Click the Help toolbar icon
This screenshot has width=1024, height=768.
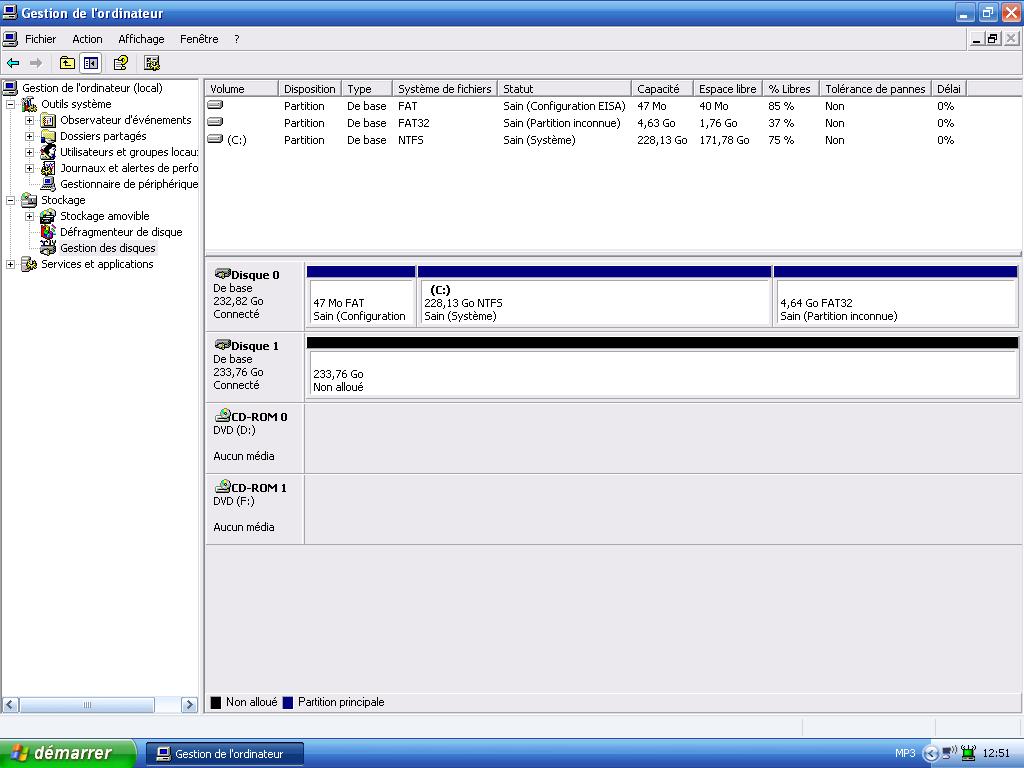121,63
